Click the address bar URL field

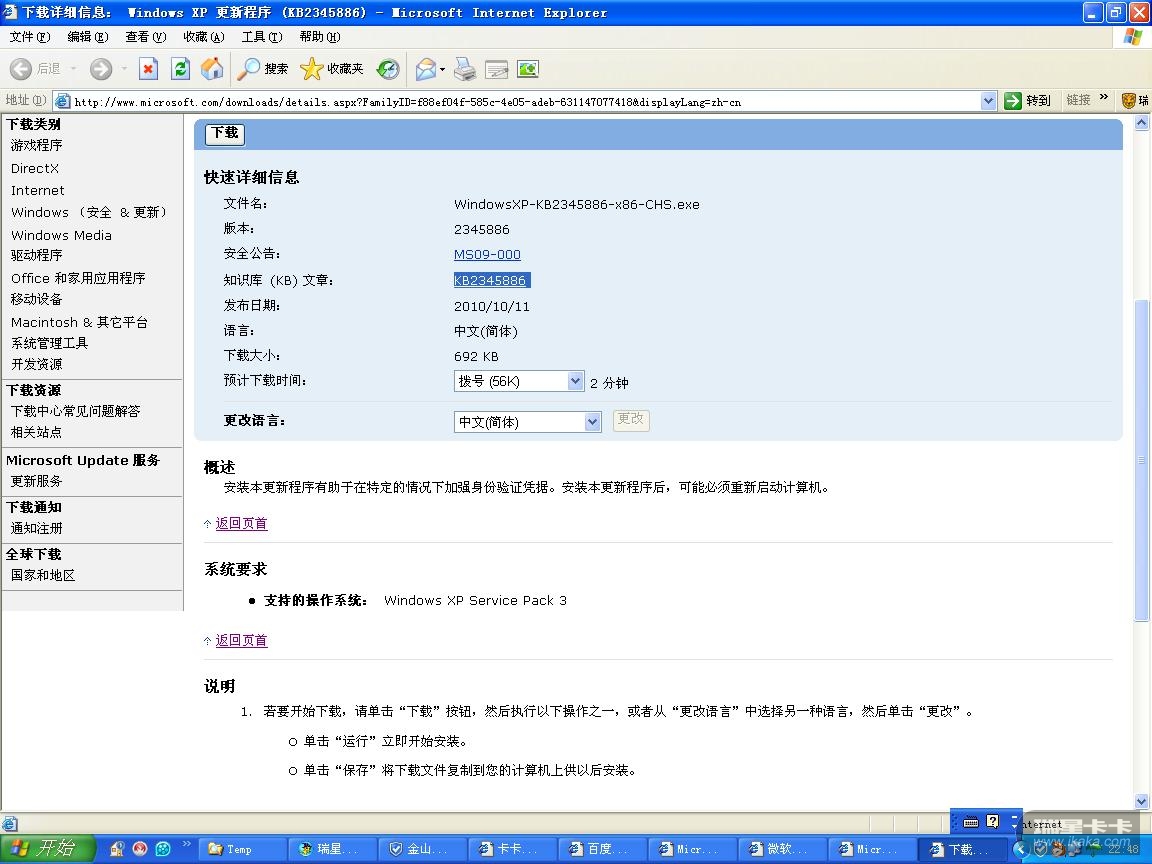(x=520, y=101)
